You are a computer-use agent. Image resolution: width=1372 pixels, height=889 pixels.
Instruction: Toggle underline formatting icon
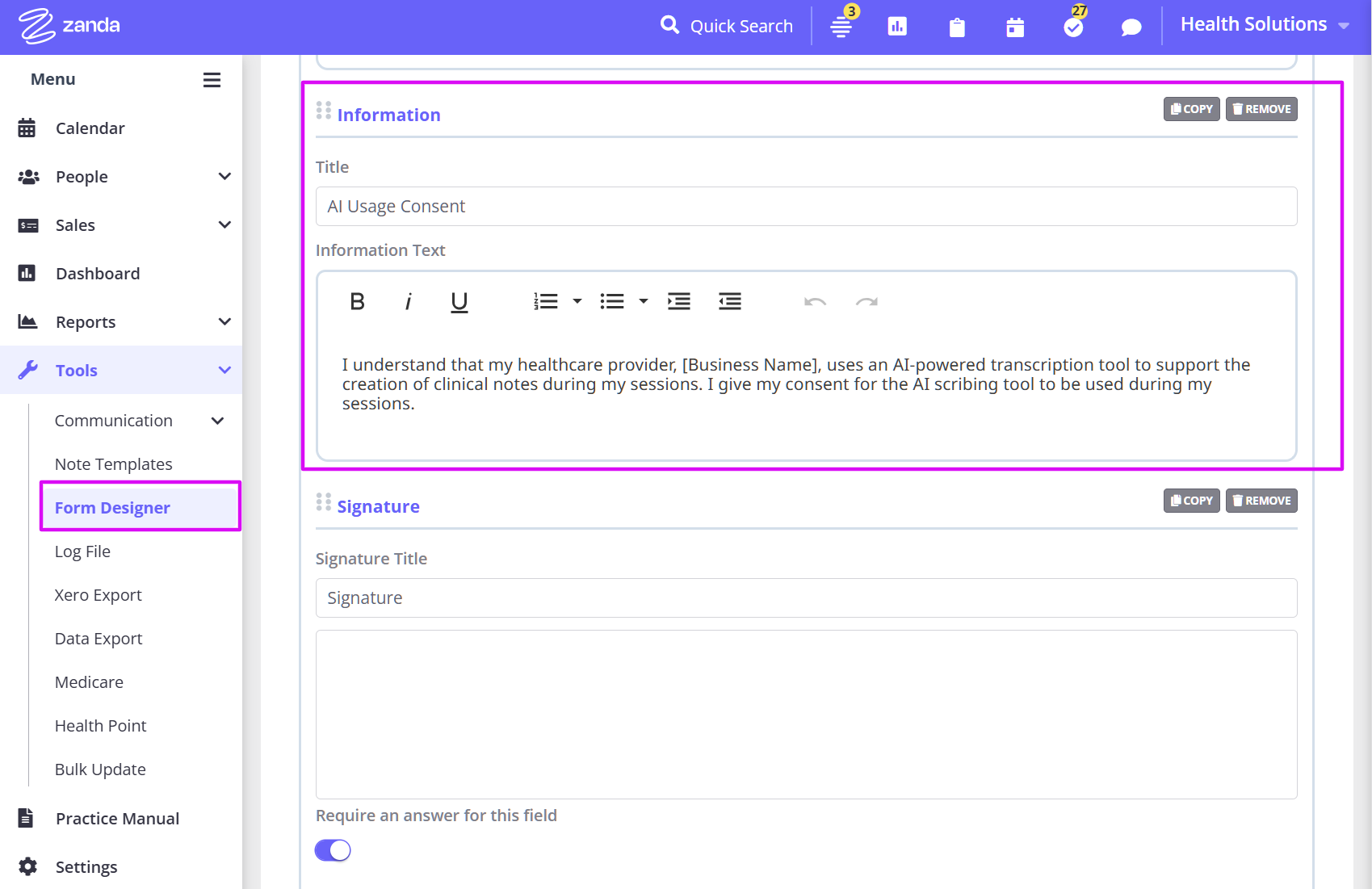tap(459, 302)
